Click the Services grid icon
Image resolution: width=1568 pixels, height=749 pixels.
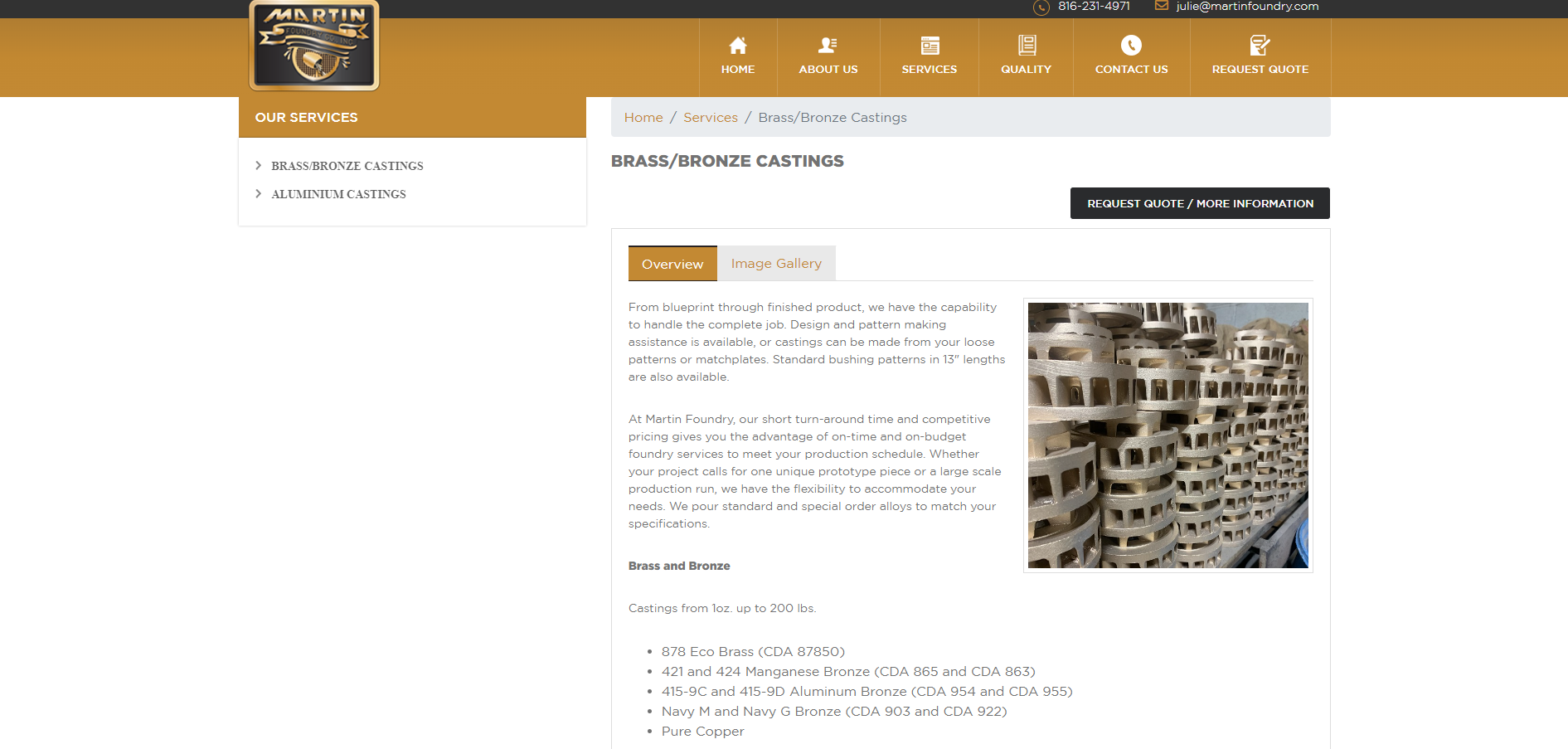(x=929, y=46)
